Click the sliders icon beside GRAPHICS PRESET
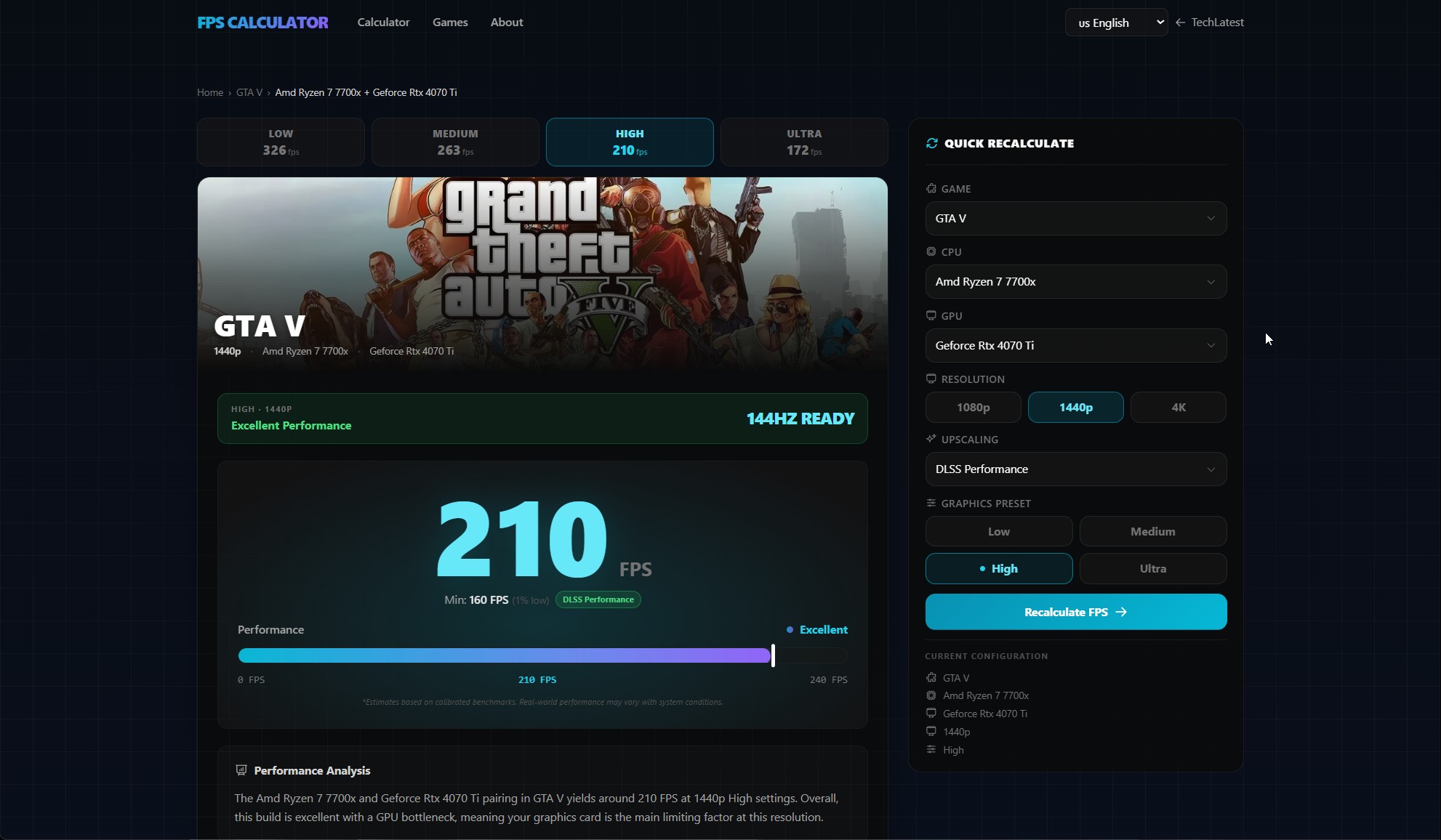The height and width of the screenshot is (840, 1441). 931,503
